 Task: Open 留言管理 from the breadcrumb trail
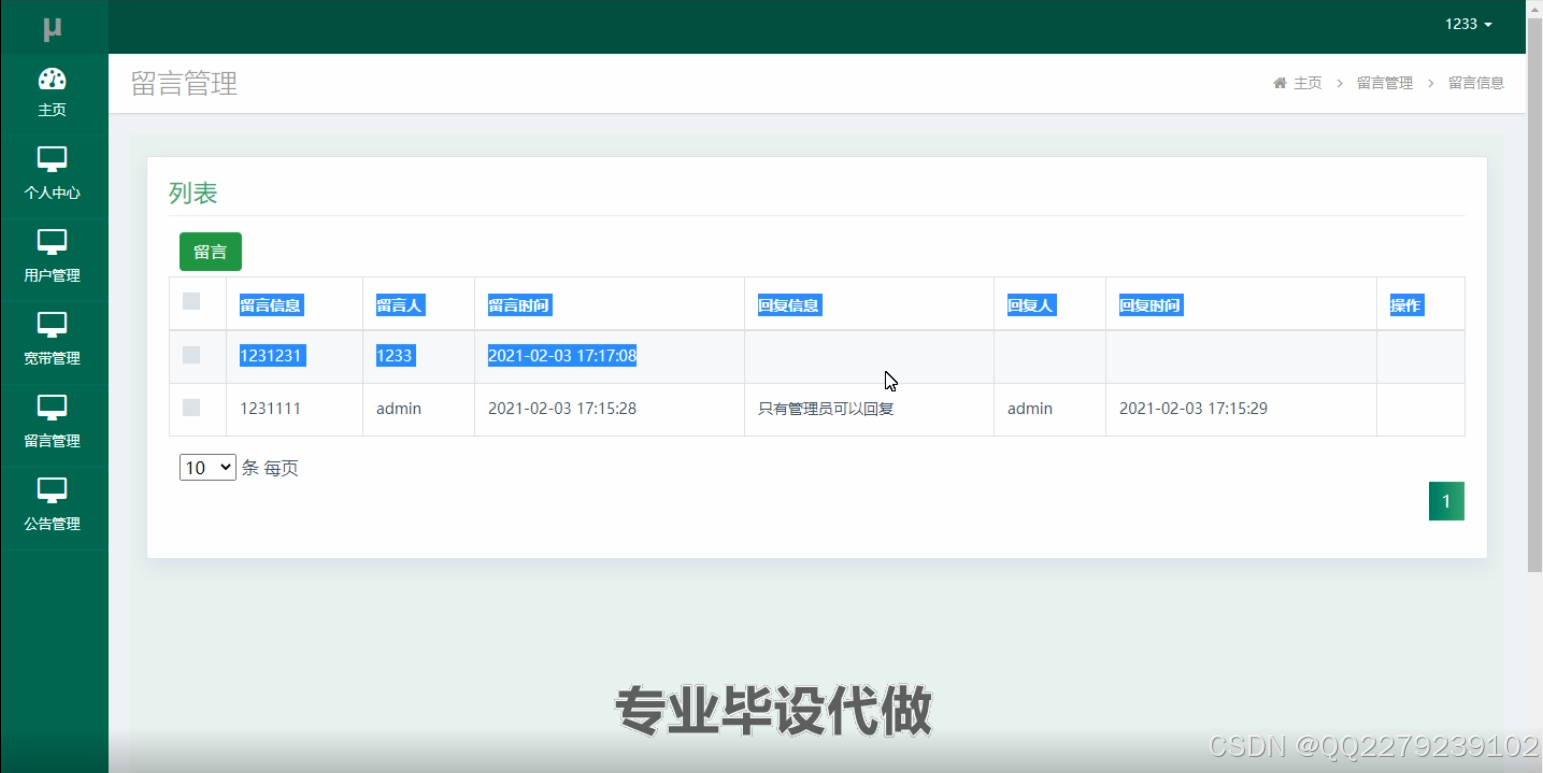click(1384, 82)
